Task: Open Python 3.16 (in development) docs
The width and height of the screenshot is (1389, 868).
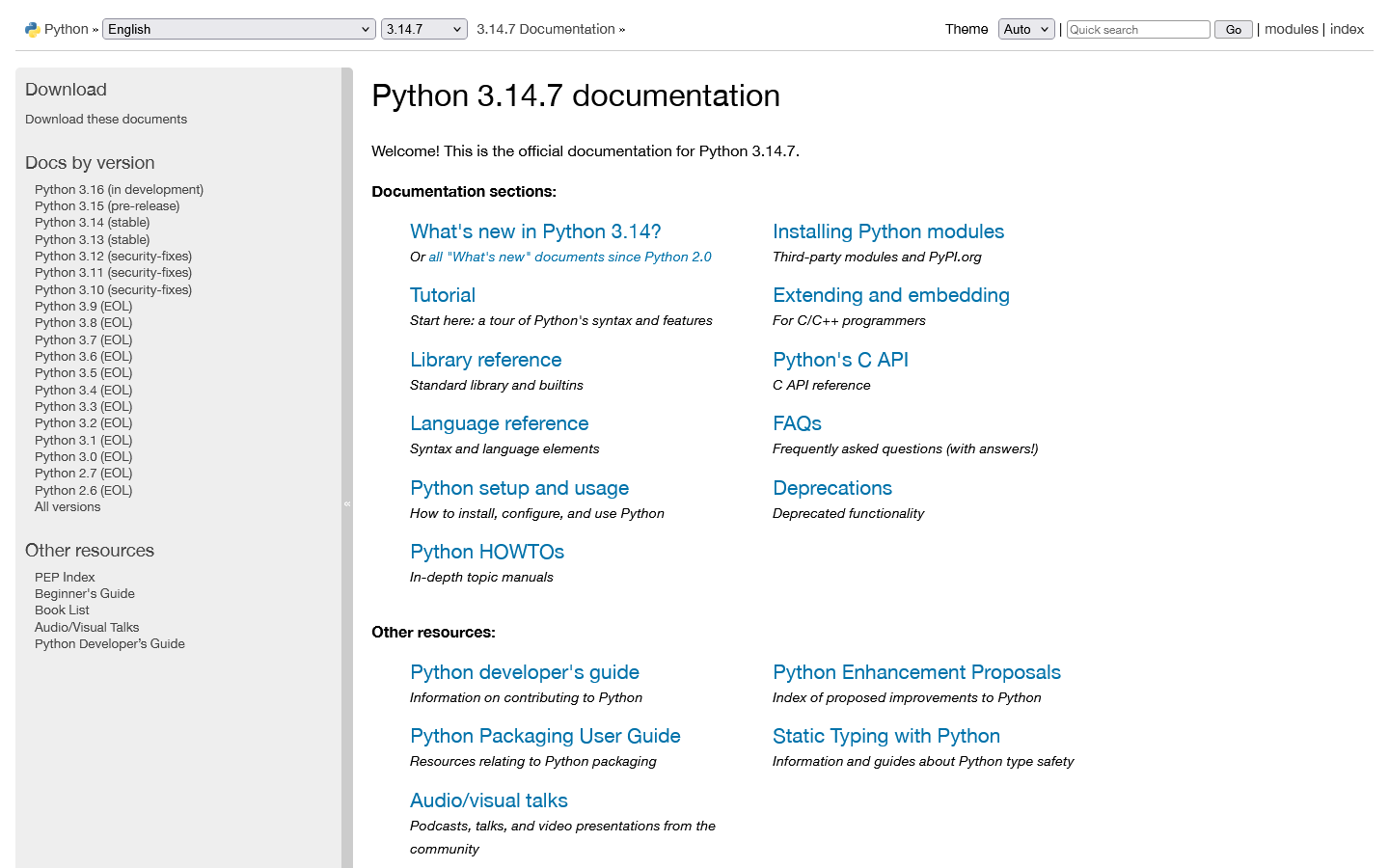Action: coord(119,189)
